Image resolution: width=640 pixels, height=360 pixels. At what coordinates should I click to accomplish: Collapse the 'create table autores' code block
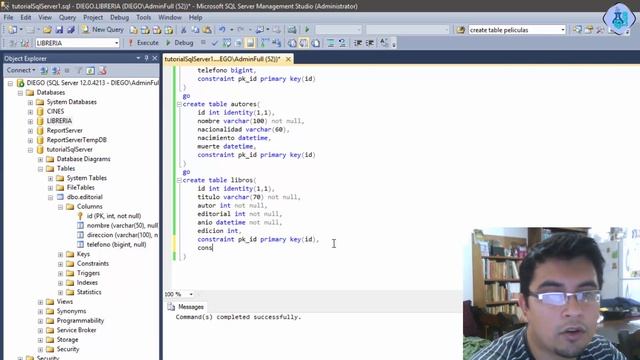pos(179,104)
